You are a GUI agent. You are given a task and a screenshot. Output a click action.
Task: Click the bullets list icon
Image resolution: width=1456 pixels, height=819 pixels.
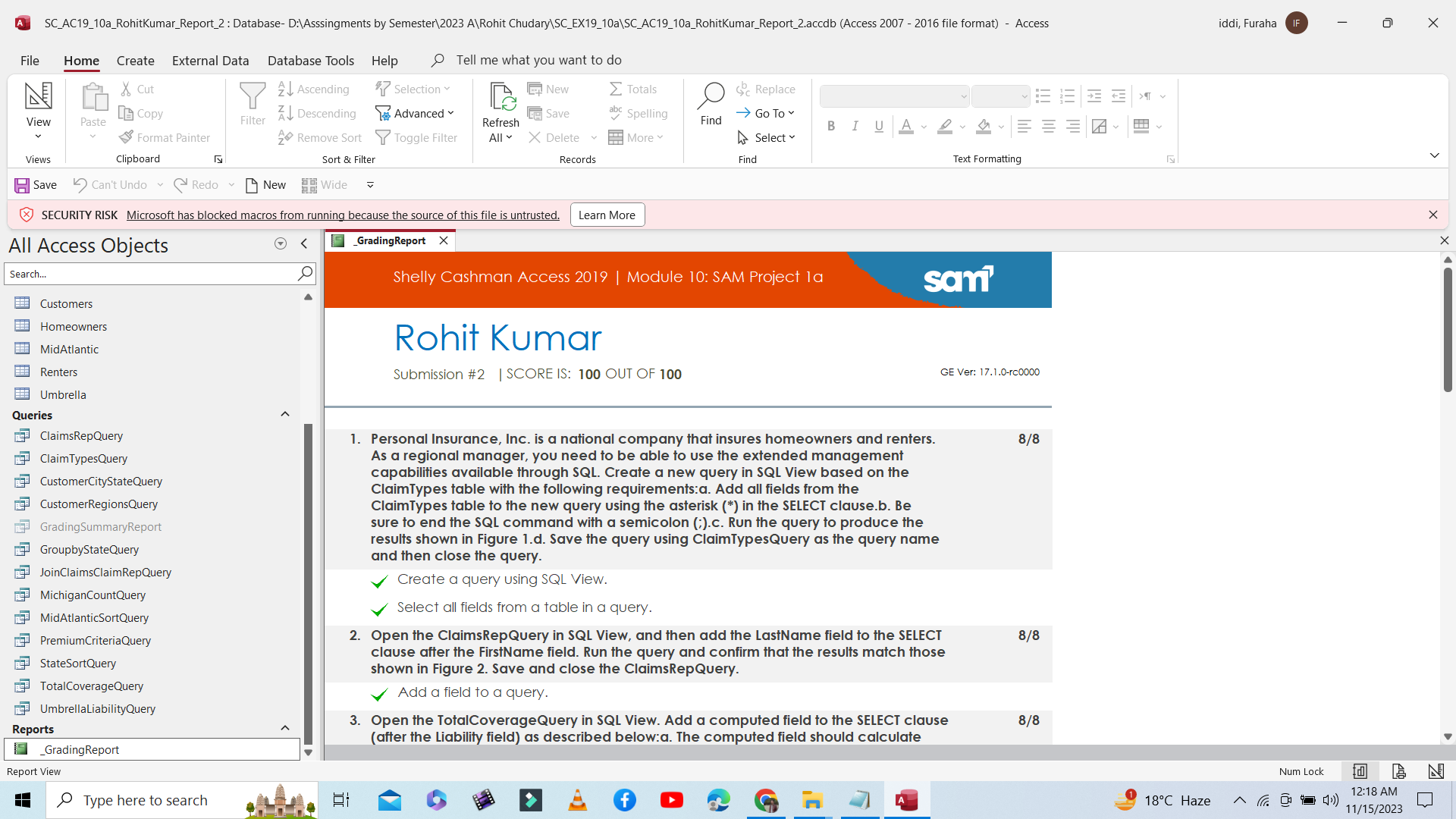1043,96
